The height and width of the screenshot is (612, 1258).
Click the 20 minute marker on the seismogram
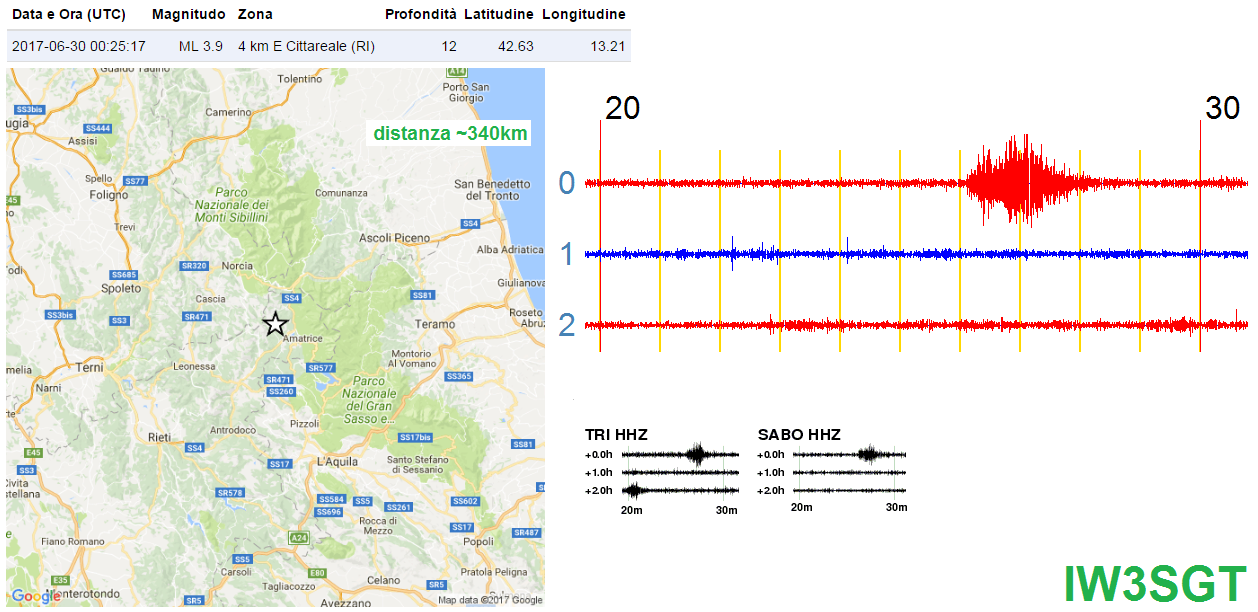[x=622, y=108]
